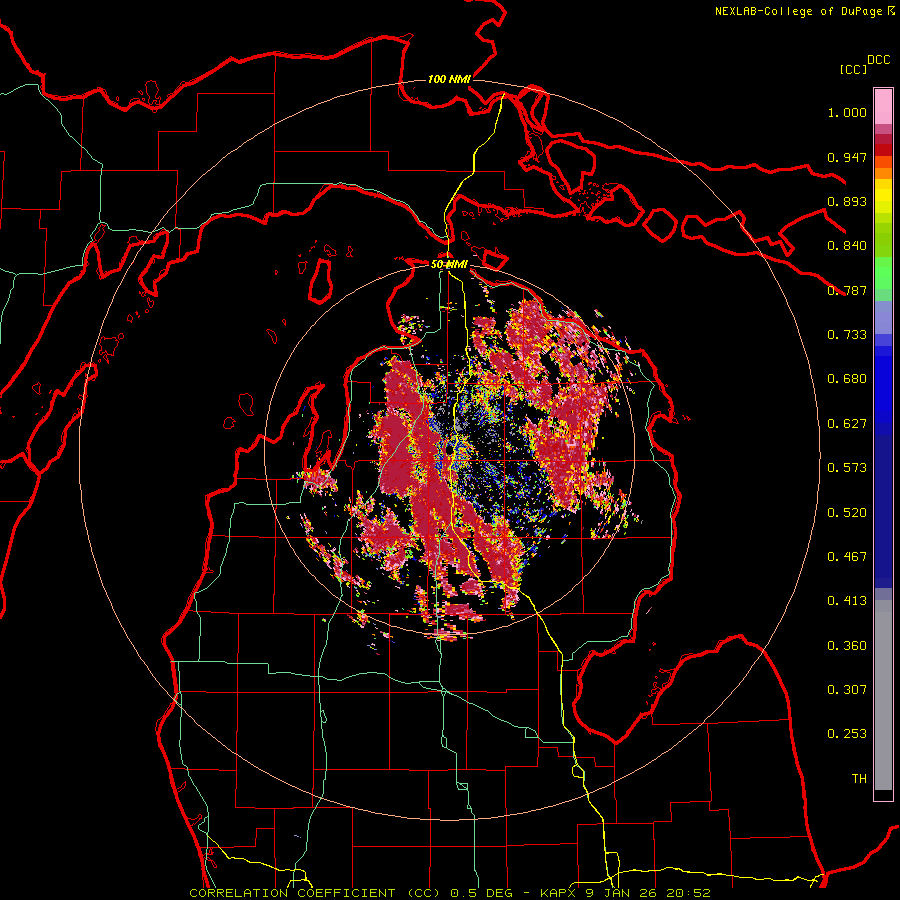
Task: Click the pink top segment of color bar
Action: 883,107
